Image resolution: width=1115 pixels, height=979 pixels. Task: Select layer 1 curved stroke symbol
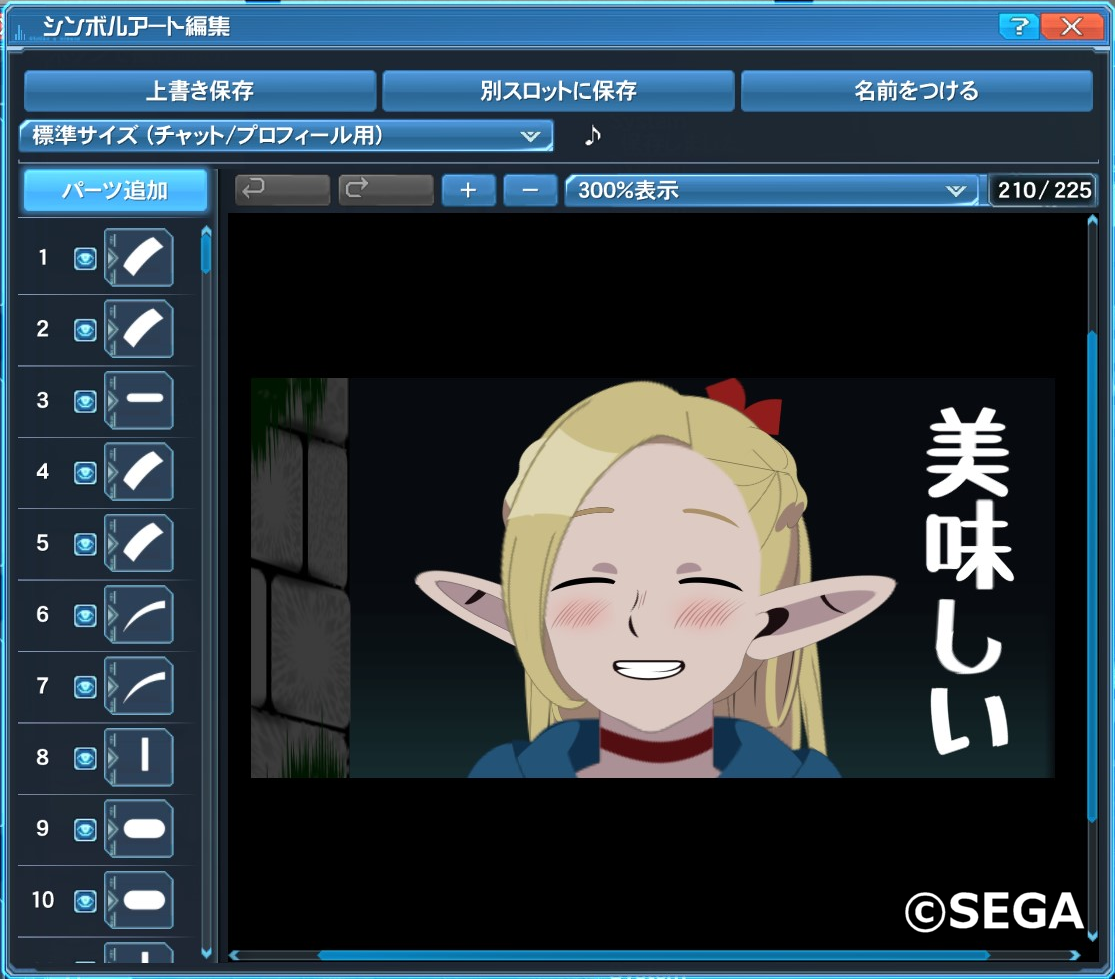[x=139, y=257]
